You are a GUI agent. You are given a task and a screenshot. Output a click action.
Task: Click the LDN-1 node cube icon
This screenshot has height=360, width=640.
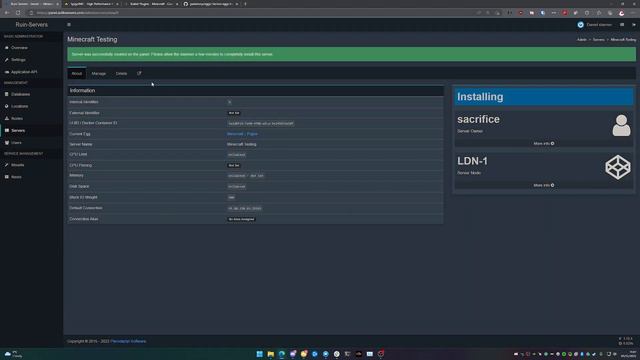[x=618, y=167]
